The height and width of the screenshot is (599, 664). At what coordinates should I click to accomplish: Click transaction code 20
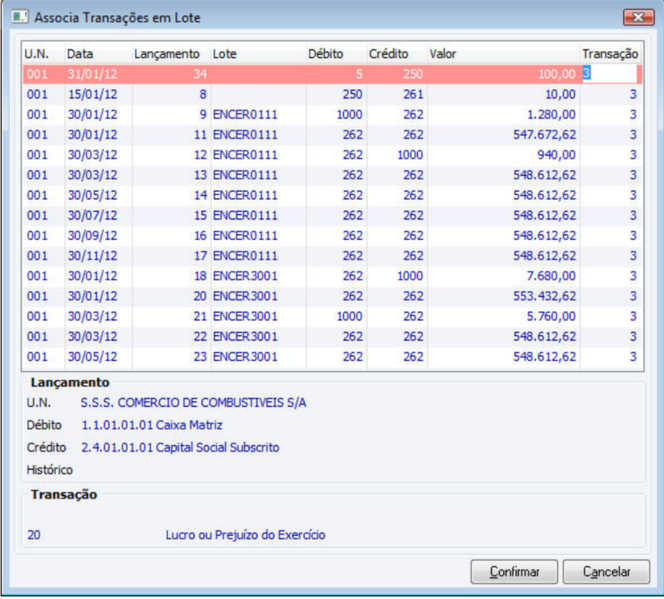pos(34,535)
